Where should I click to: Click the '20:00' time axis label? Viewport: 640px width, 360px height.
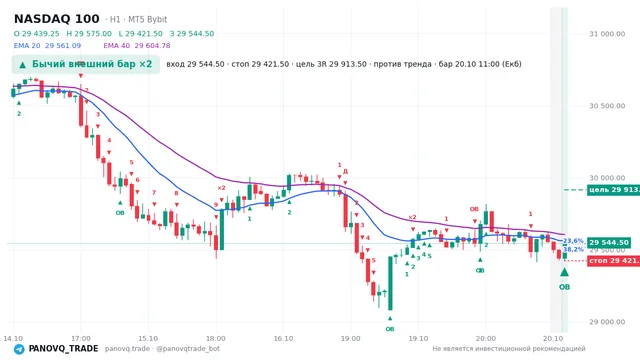[x=486, y=338]
